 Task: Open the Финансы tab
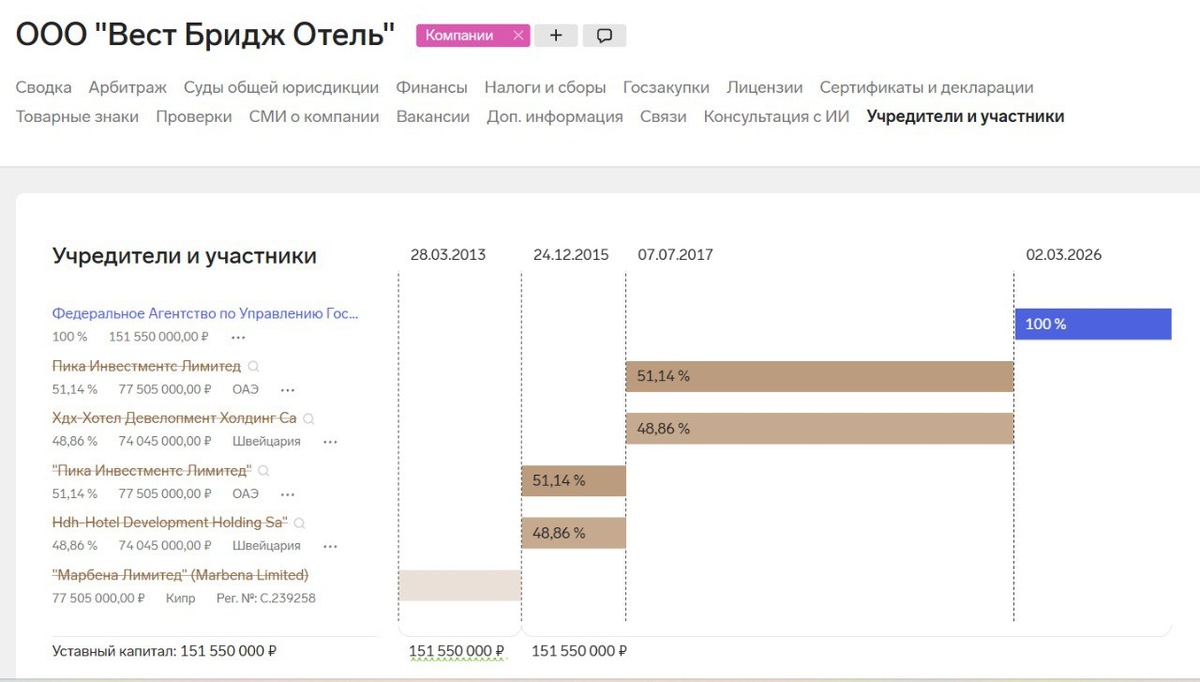pyautogui.click(x=432, y=88)
